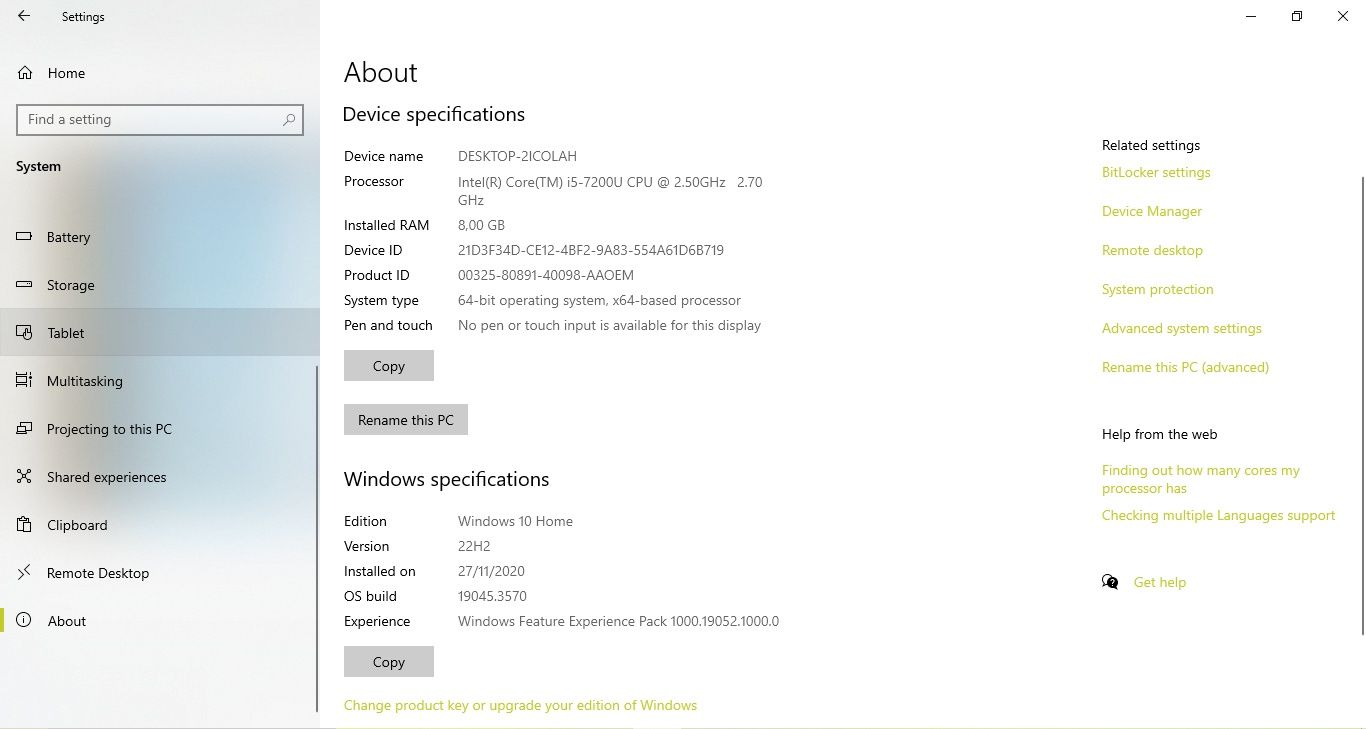The image size is (1366, 729).
Task: Open Checking multiple Languages support link
Action: point(1218,515)
